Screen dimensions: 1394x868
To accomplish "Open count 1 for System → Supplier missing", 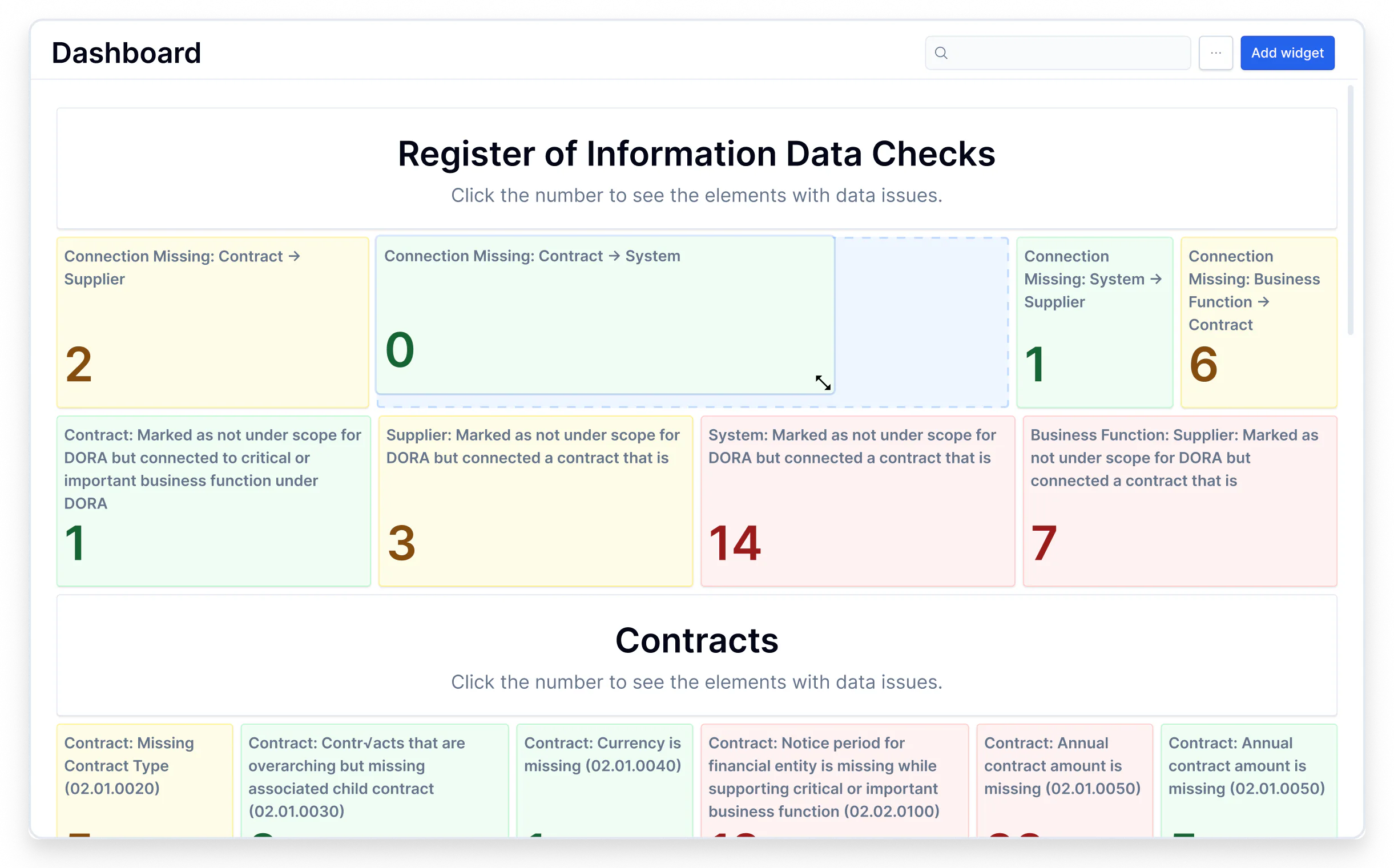I will [x=1034, y=365].
